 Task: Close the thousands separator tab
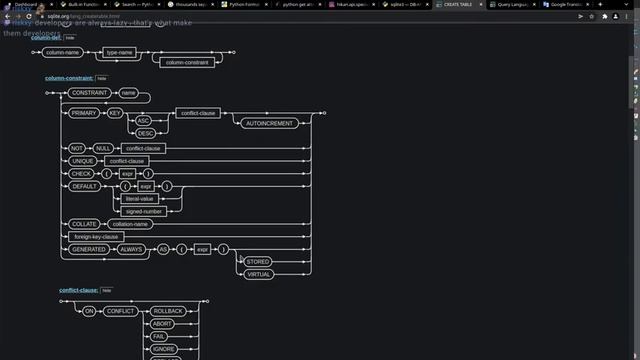coord(213,4)
